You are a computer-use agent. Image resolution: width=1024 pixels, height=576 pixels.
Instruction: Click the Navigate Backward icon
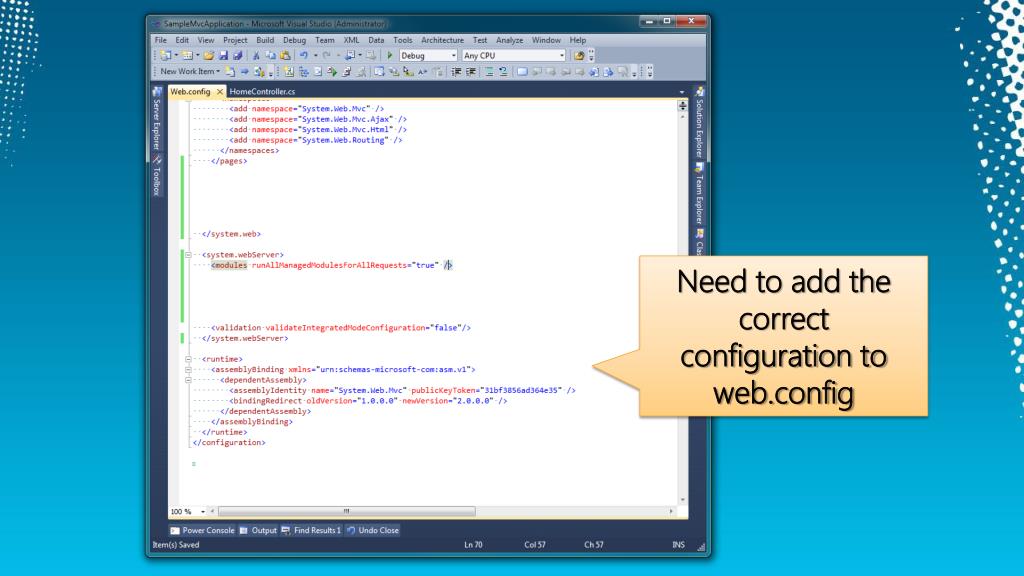pos(350,56)
